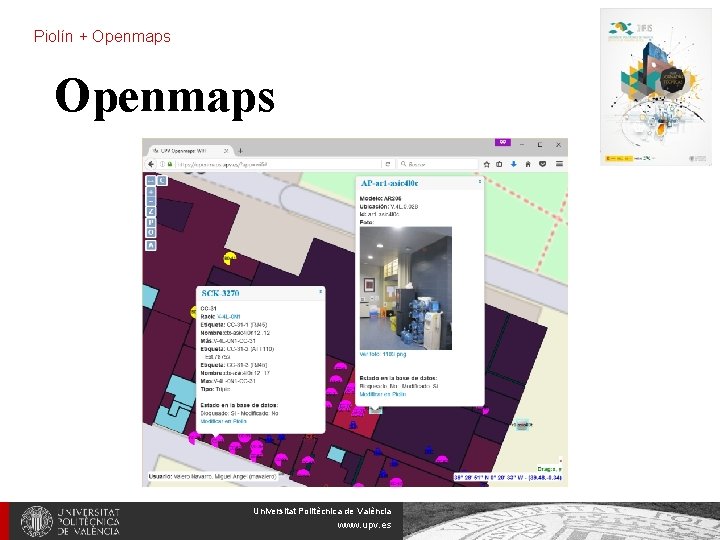Close the SCK-3270 popup
Viewport: 720px width, 540px height.
321,291
